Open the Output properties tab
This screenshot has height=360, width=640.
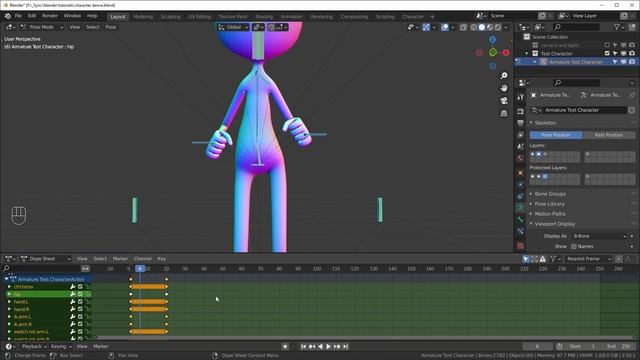pyautogui.click(x=520, y=123)
